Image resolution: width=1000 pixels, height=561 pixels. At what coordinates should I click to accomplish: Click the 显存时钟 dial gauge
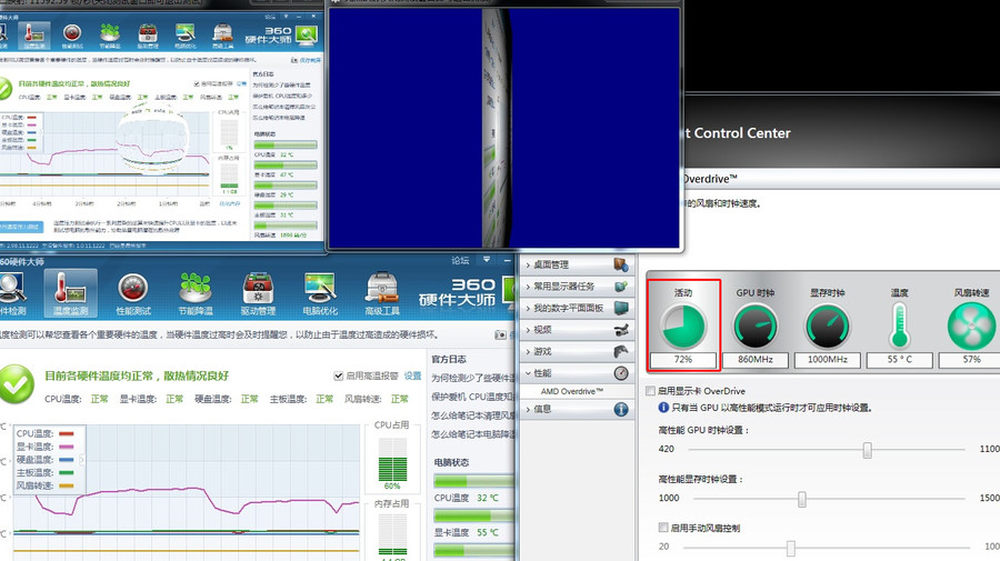(x=827, y=326)
